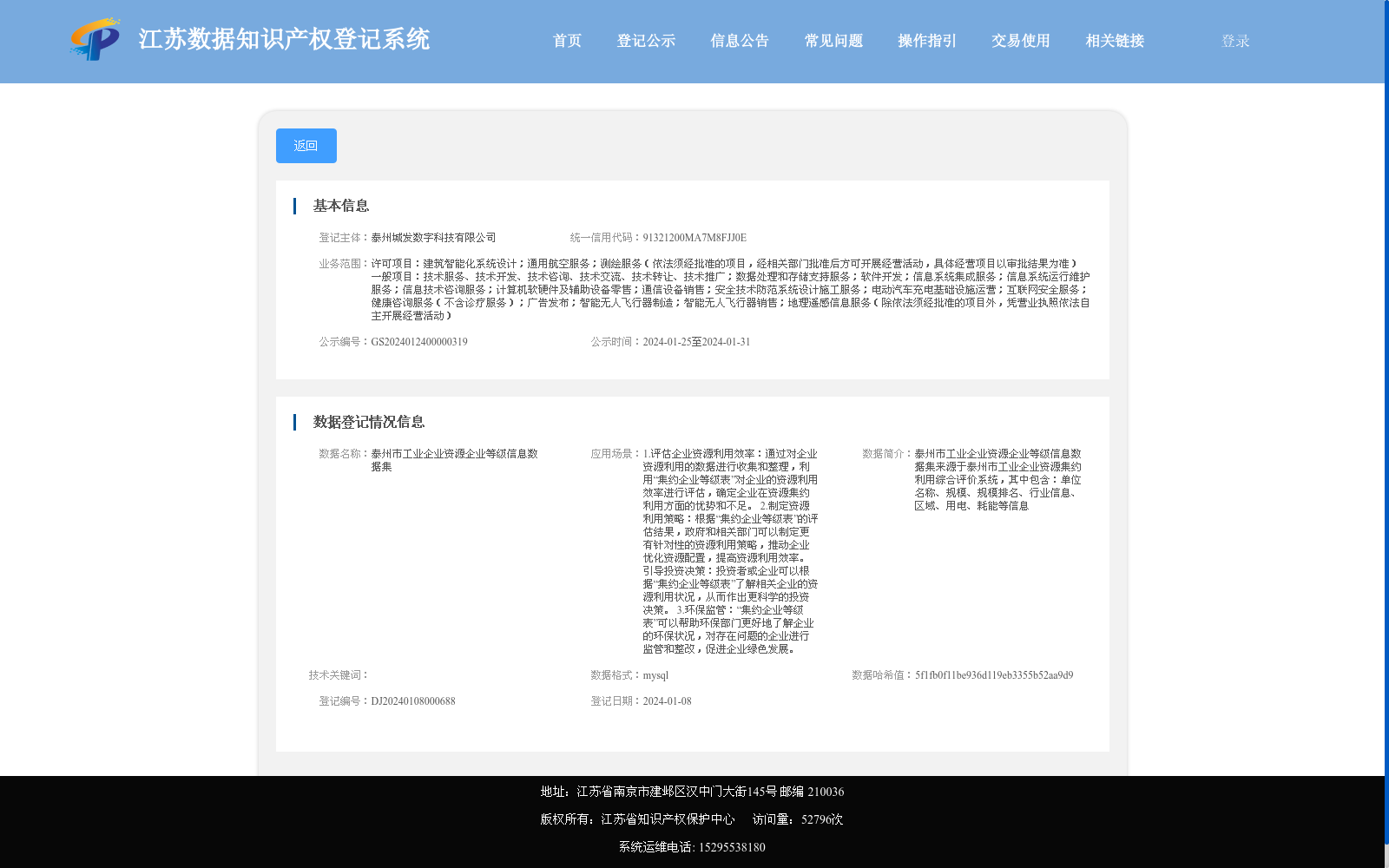
Task: Click the 数据简介 label
Action: [888, 454]
